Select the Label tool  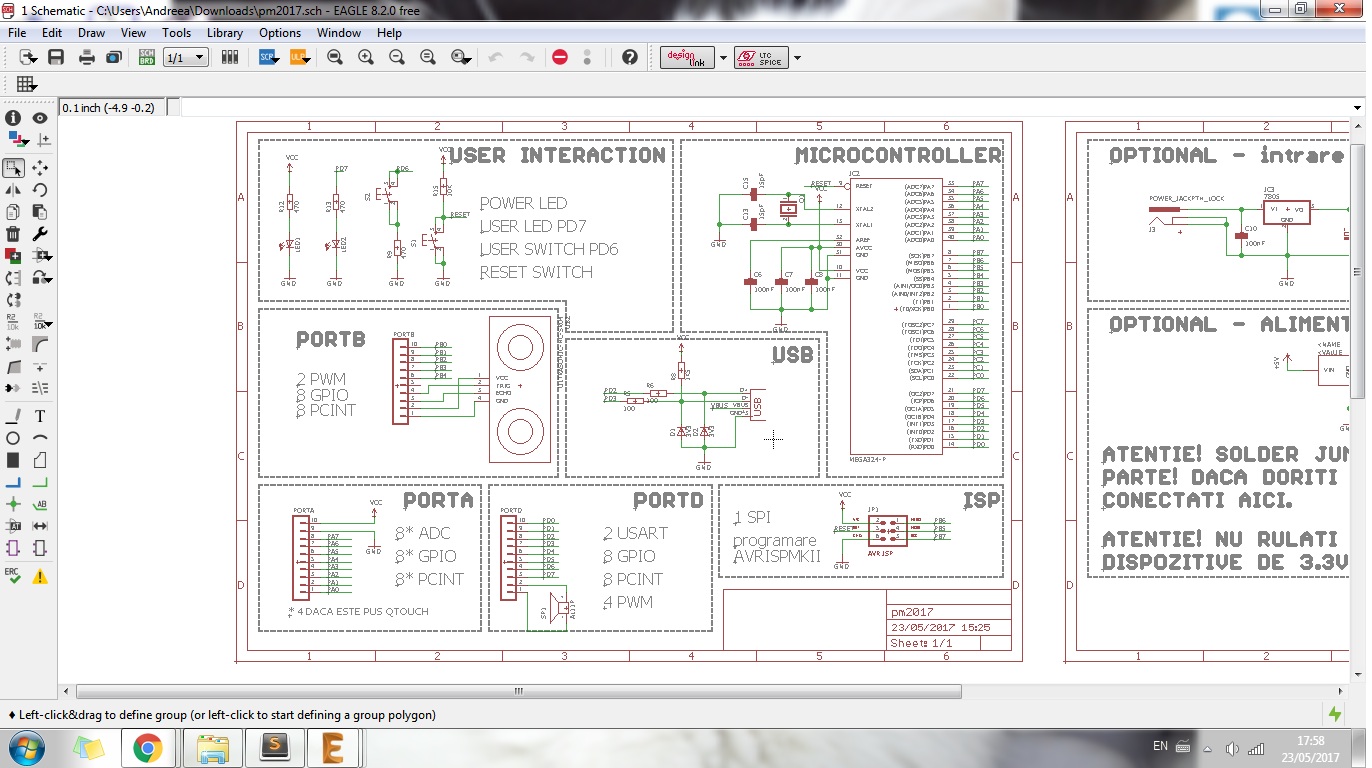click(40, 504)
